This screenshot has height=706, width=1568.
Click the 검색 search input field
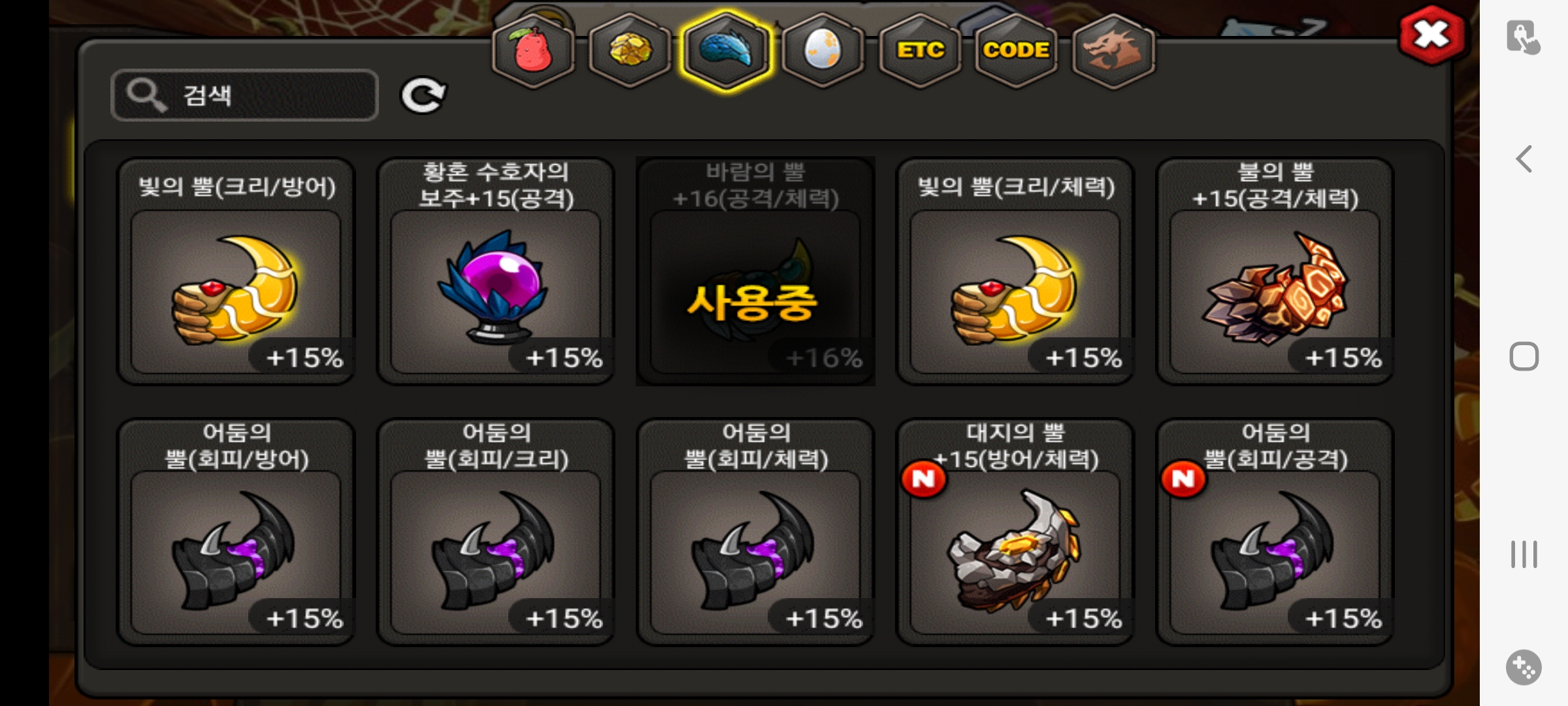(x=245, y=95)
